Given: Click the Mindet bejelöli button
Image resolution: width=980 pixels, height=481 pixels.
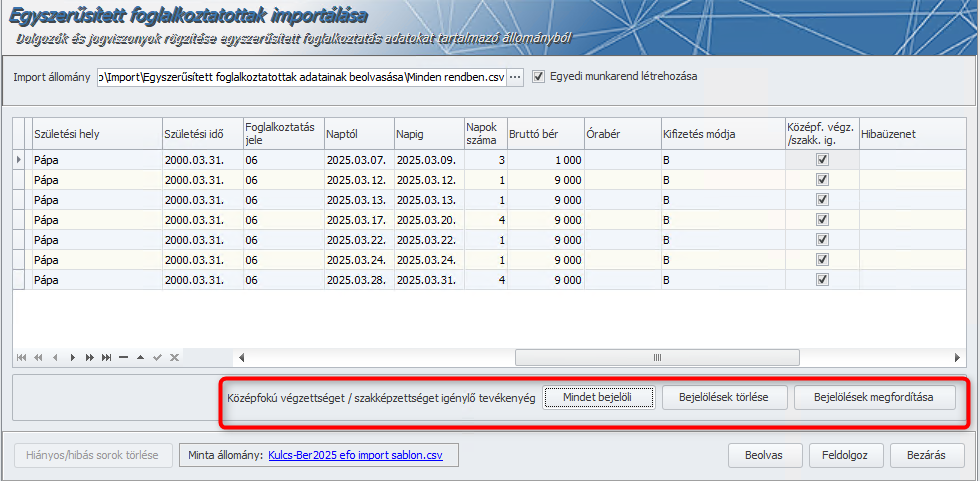Looking at the screenshot, I should pos(599,397).
